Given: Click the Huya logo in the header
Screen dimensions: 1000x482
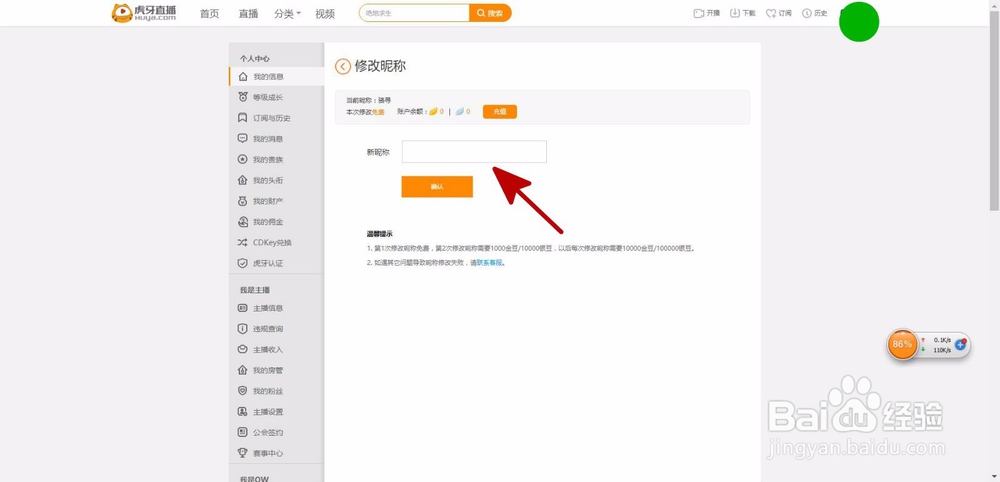Looking at the screenshot, I should 143,13.
